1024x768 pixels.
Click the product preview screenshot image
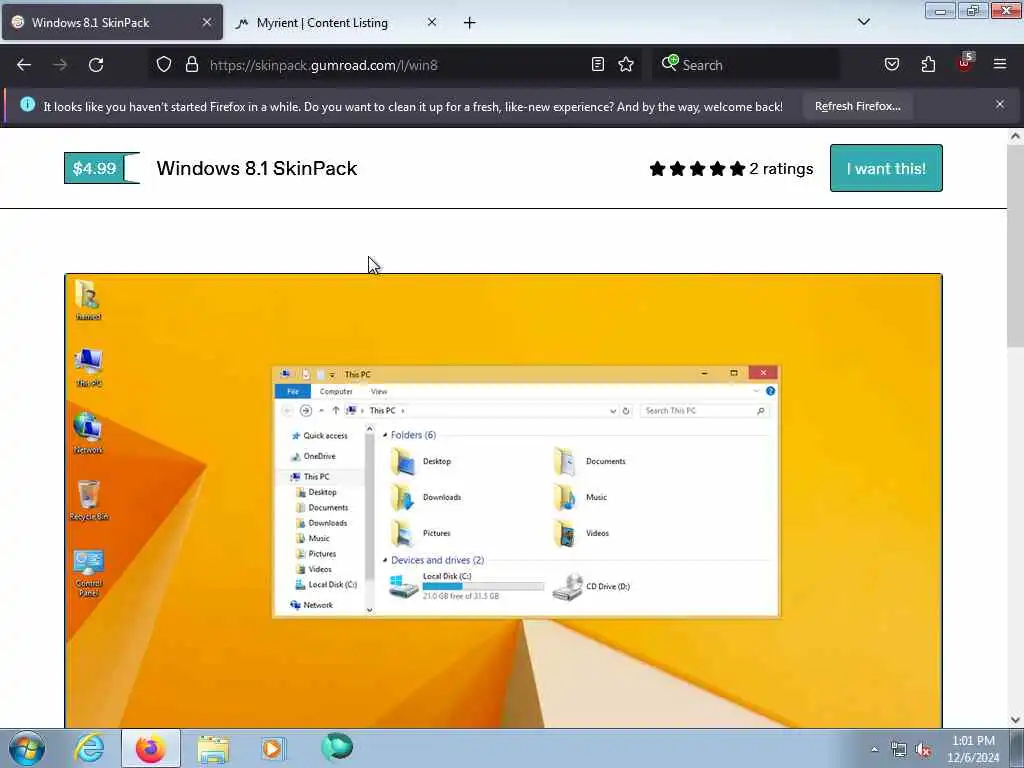click(x=504, y=501)
